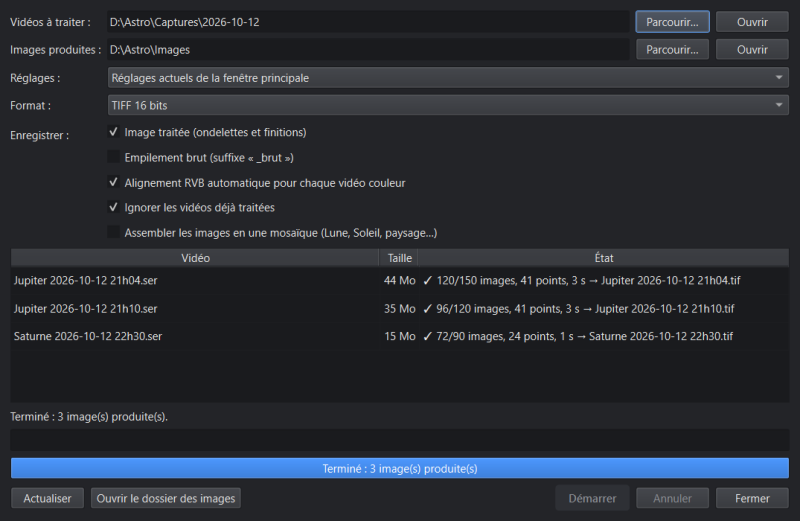The image size is (800, 521).
Task: Sort by the Taille column header
Action: (399, 258)
